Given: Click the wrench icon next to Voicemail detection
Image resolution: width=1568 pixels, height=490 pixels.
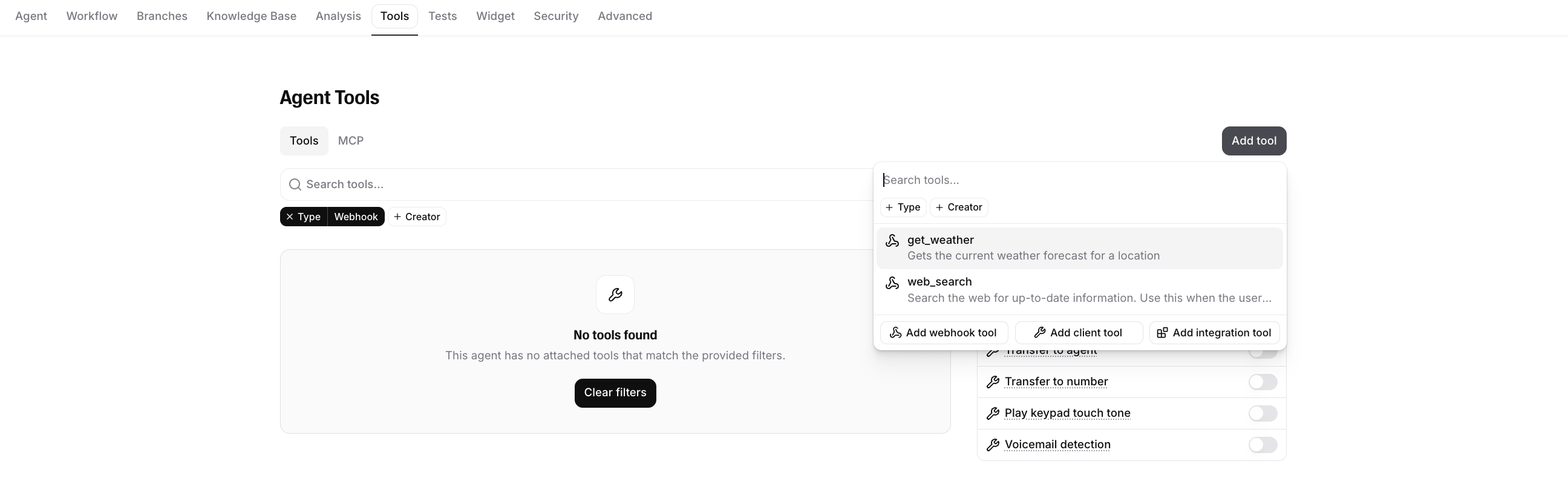Looking at the screenshot, I should pyautogui.click(x=993, y=445).
